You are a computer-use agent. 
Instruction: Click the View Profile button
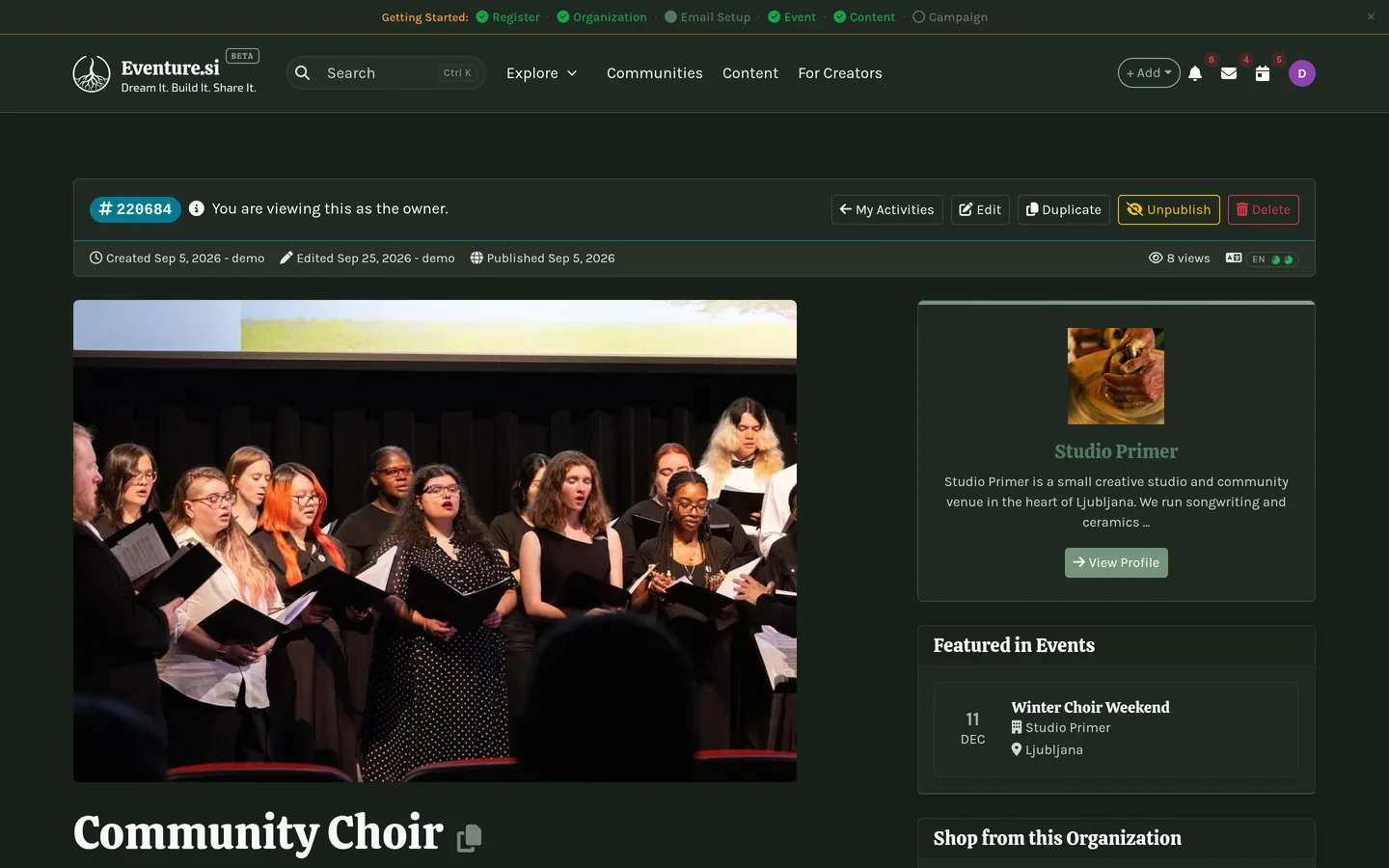click(1116, 562)
